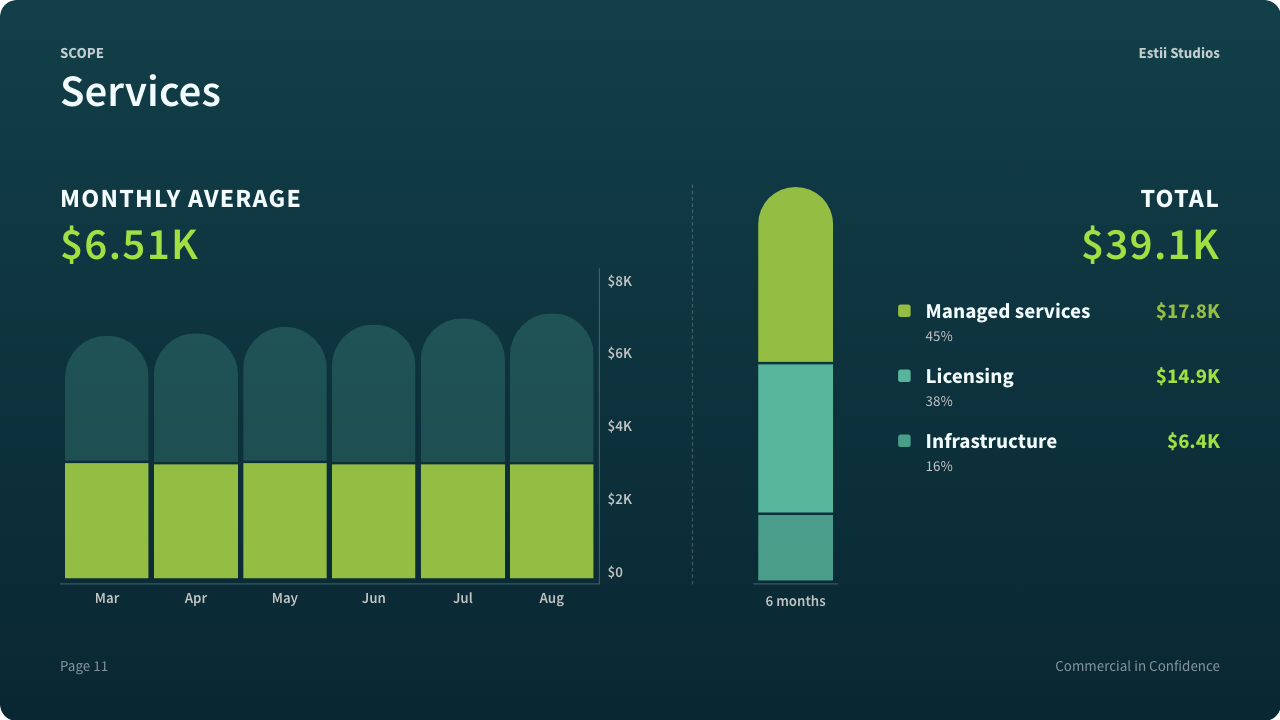Viewport: 1280px width, 720px height.
Task: Click the SCOPE section label
Action: pyautogui.click(x=82, y=53)
